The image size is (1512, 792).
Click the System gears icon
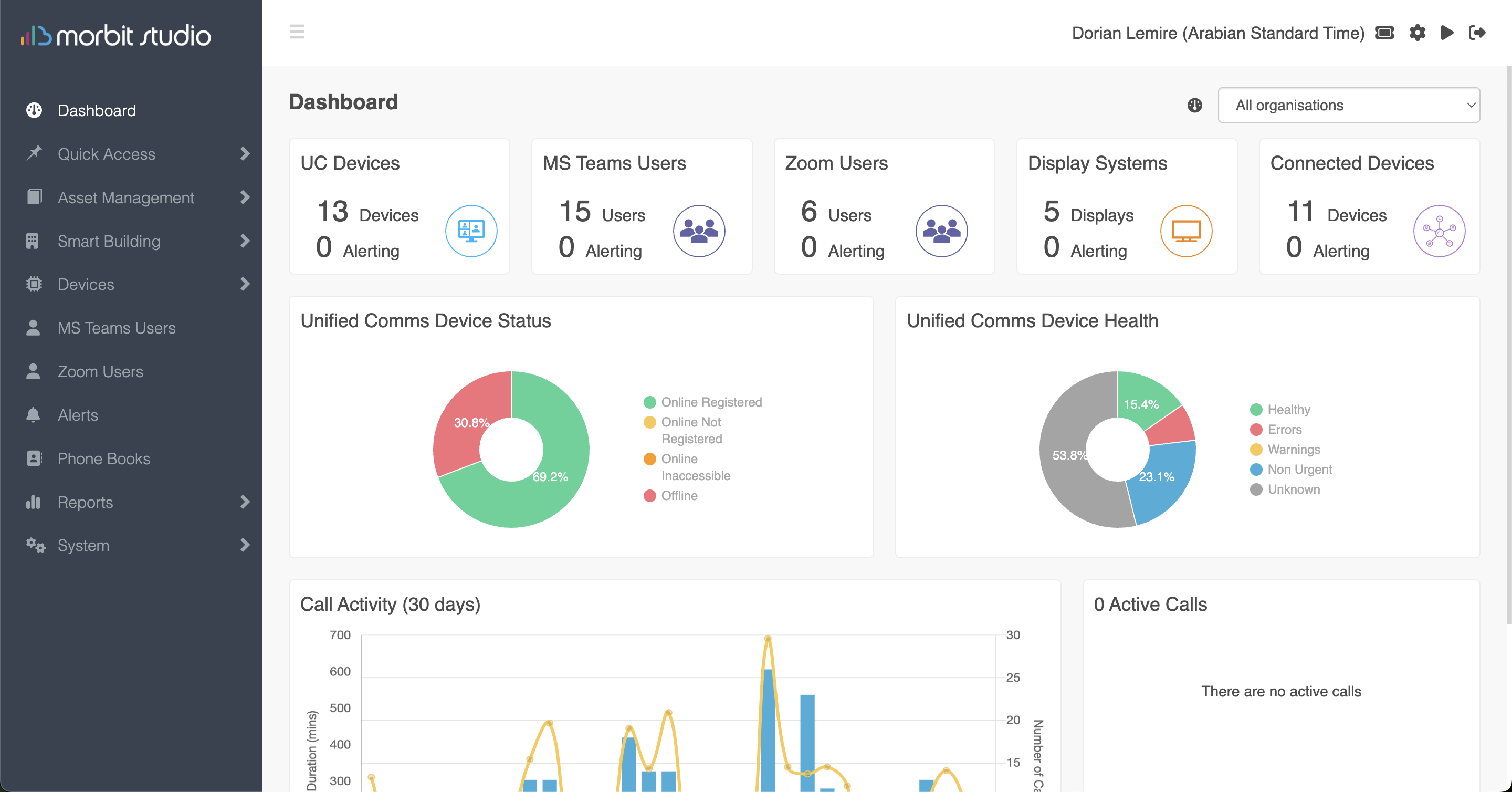click(35, 545)
